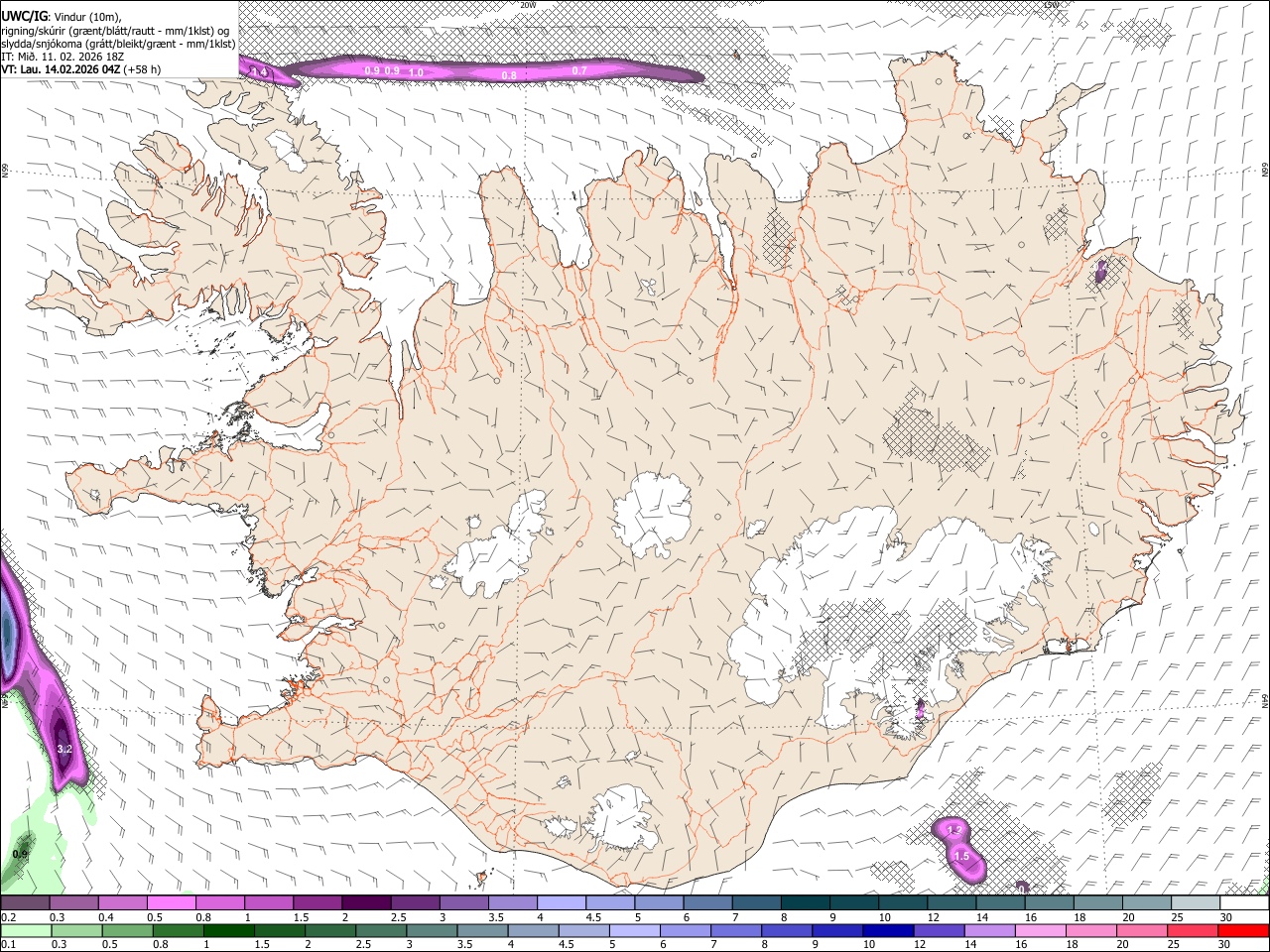Click the "1.5" label in the bottom legend row
The image size is (1270, 952).
(262, 944)
